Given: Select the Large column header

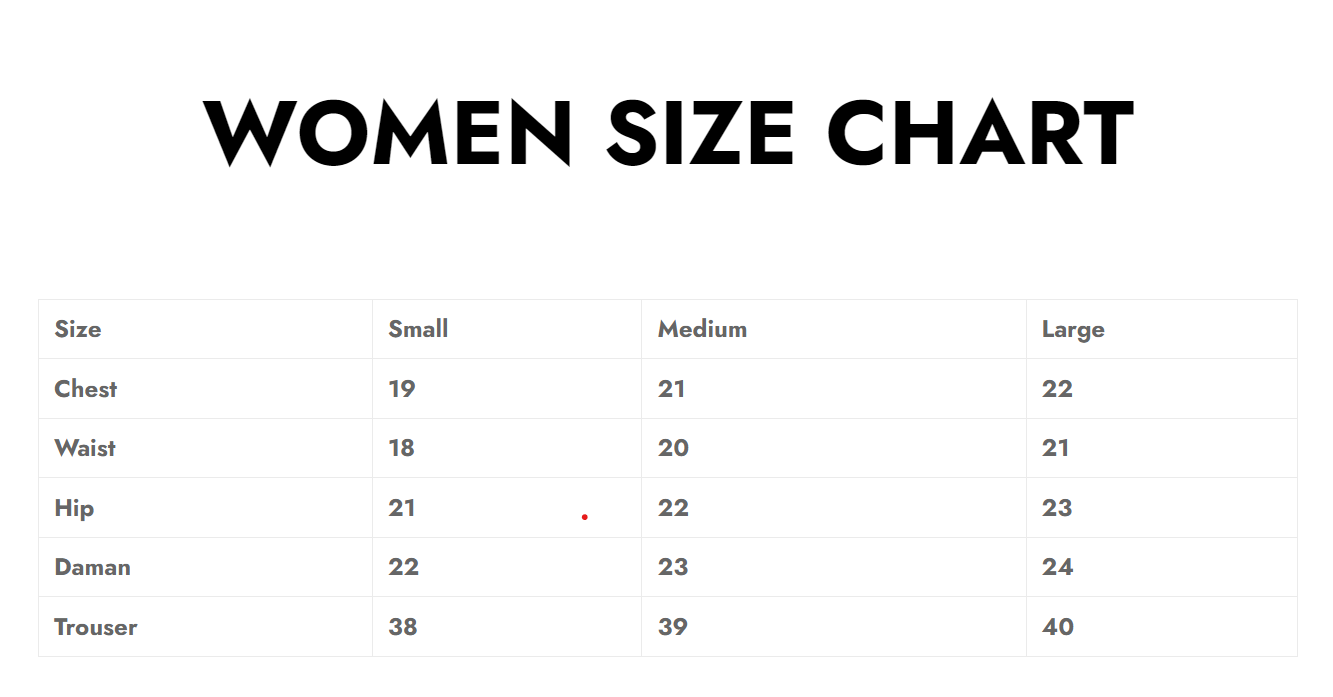Looking at the screenshot, I should (1073, 329).
